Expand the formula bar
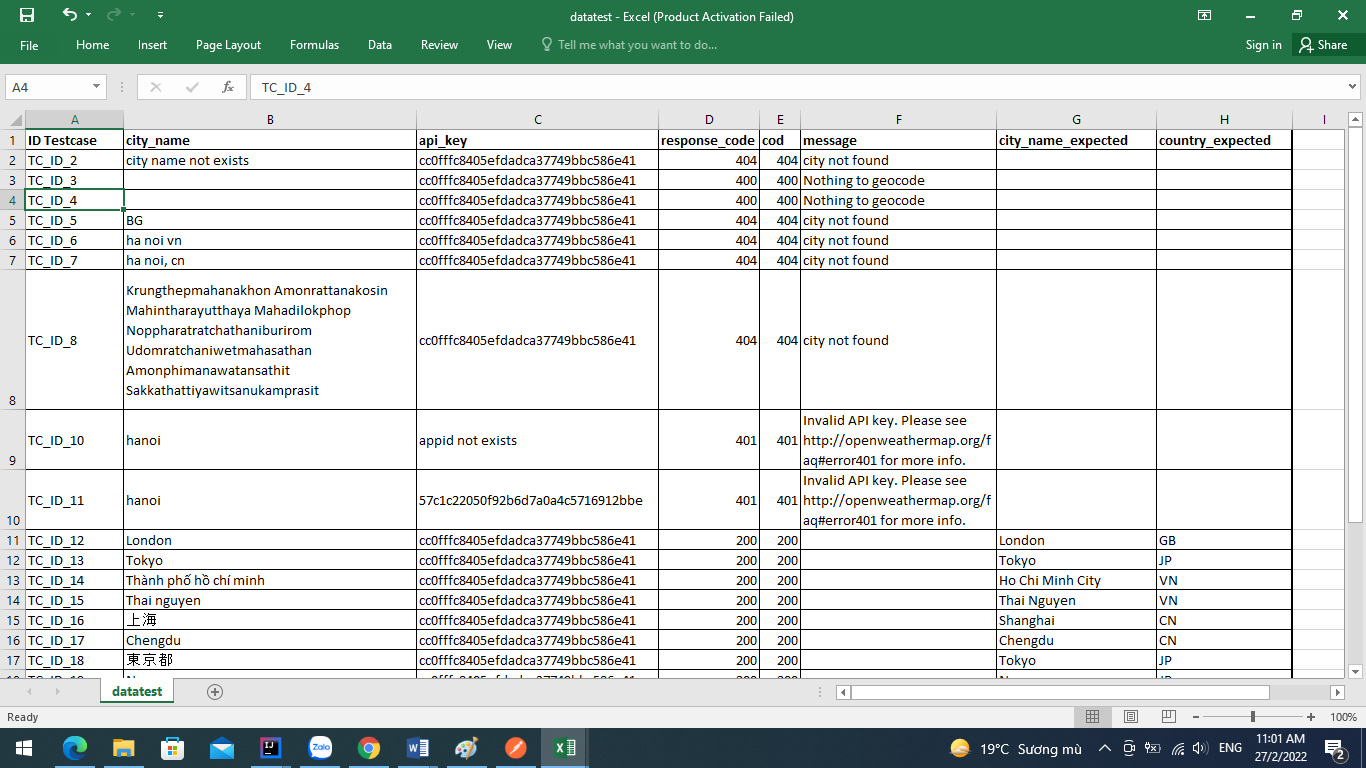This screenshot has width=1366, height=768. click(1353, 87)
